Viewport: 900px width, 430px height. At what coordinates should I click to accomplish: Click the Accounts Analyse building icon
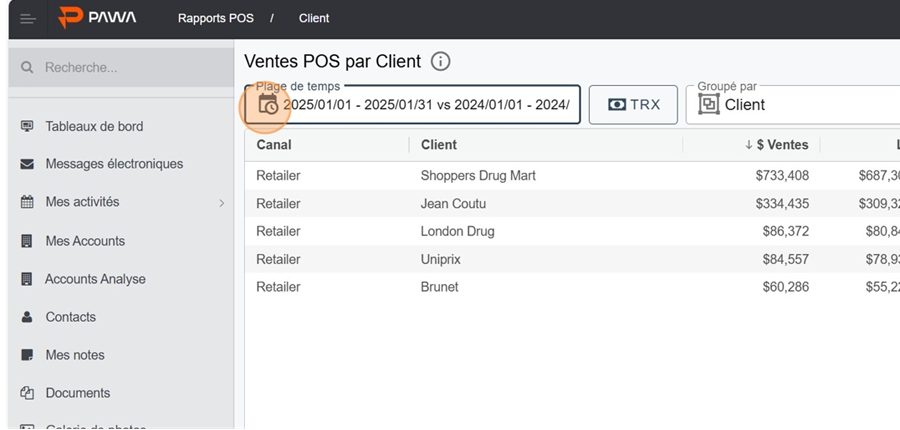point(27,279)
